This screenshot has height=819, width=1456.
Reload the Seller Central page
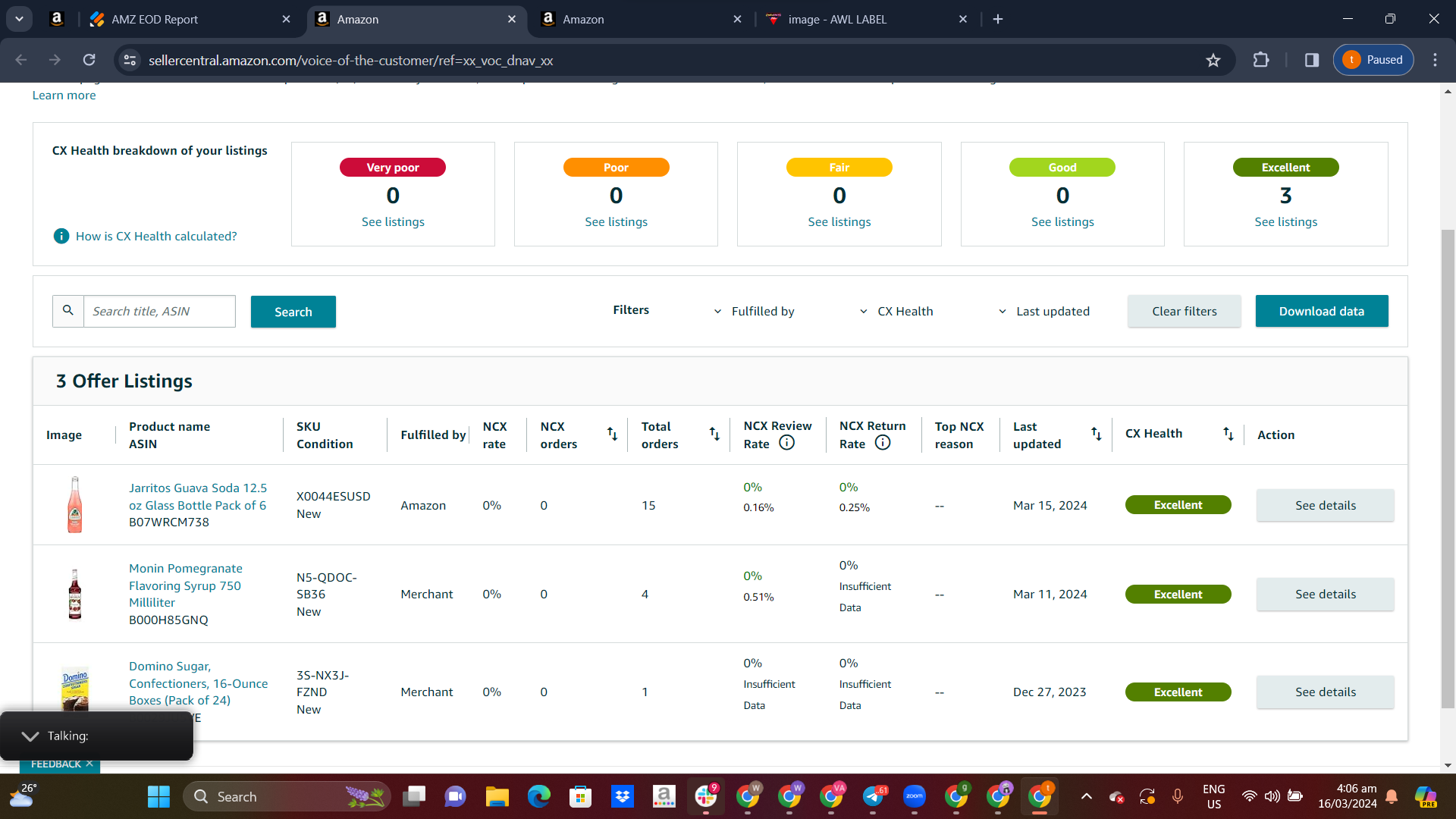pos(89,60)
